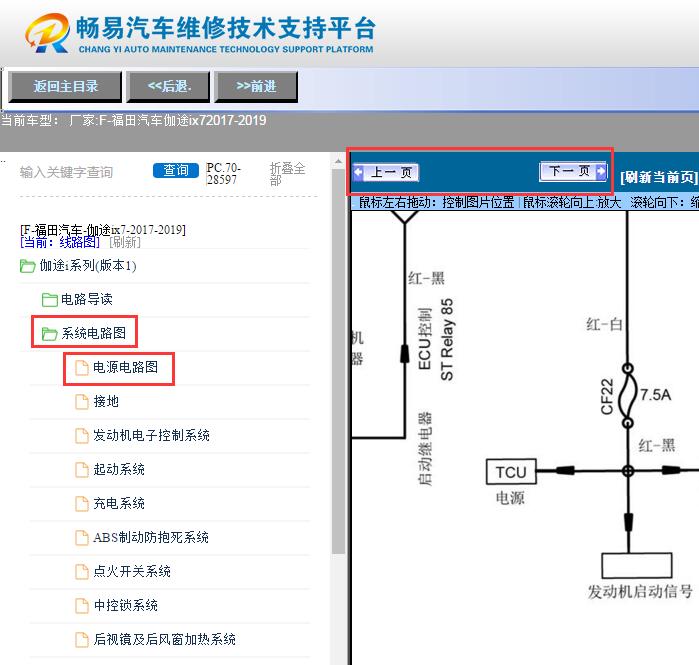The image size is (699, 665).
Task: Click the 畅易 platform logo icon
Action: point(48,33)
